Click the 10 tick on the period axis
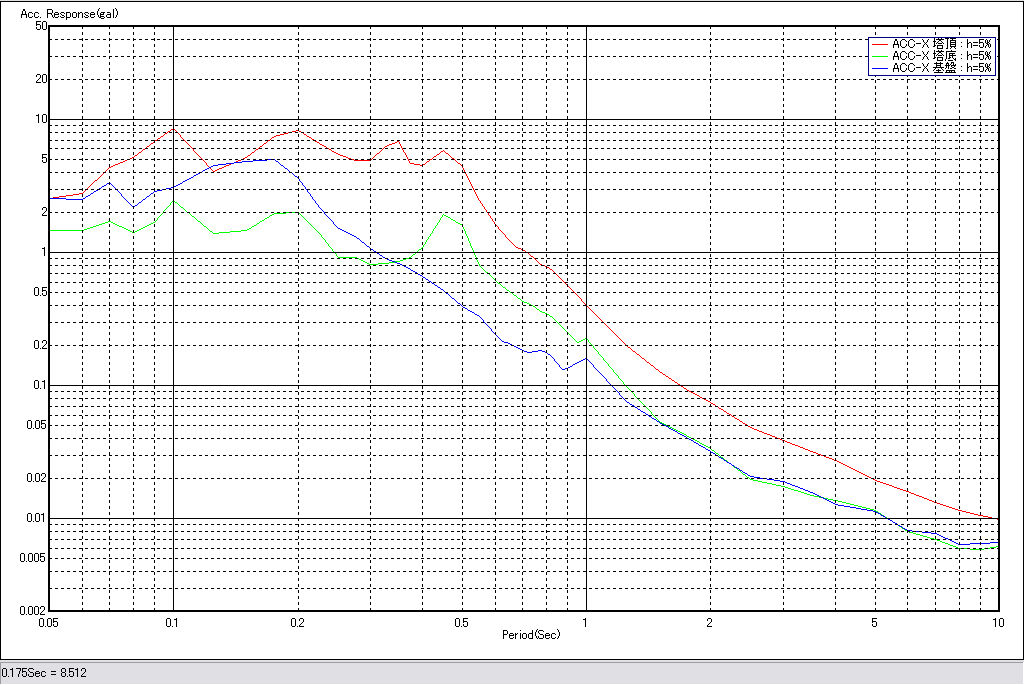The height and width of the screenshot is (685, 1024). click(997, 622)
